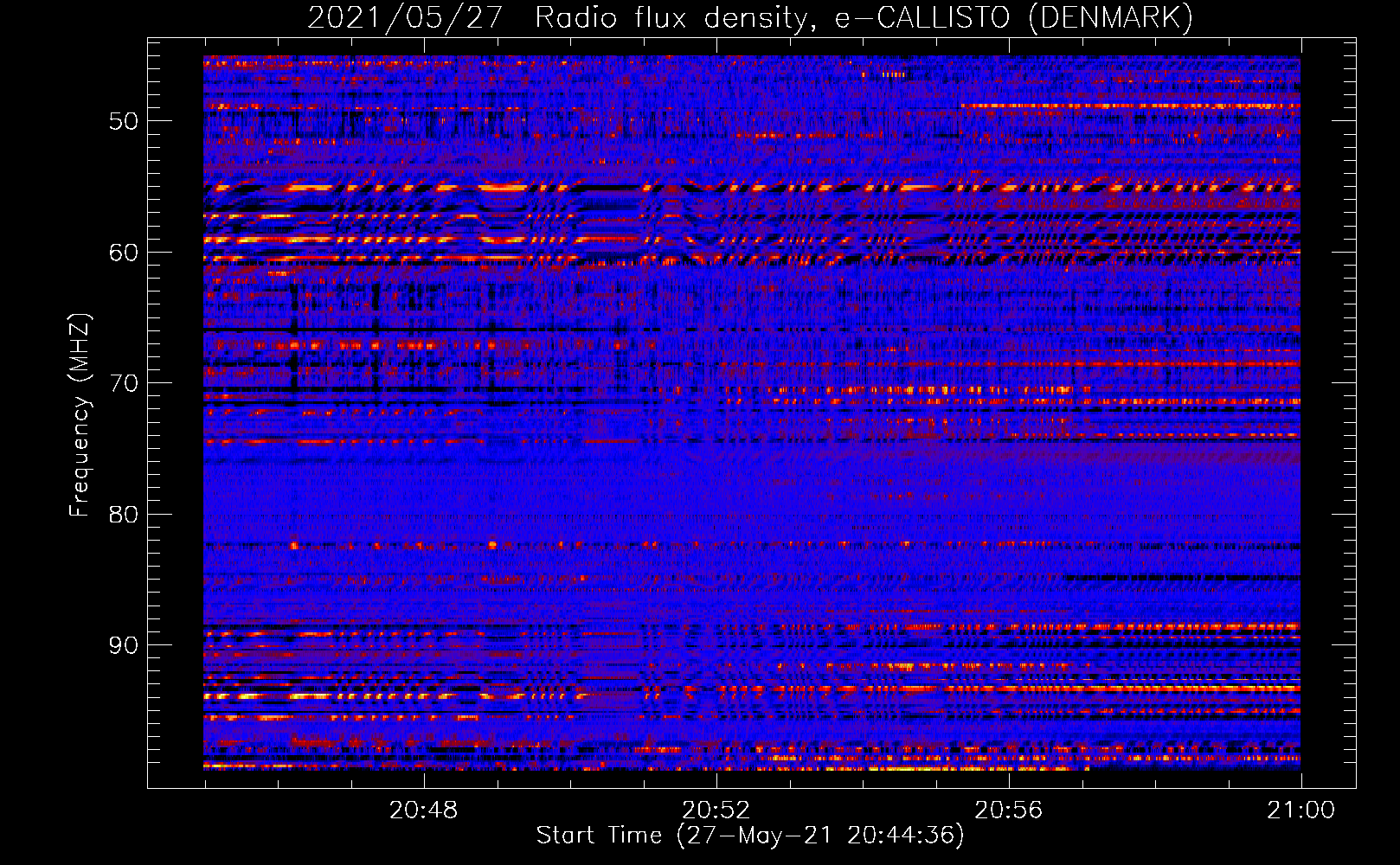Click the 60 frequency tick label
Screen dimensions: 1400x865
[x=124, y=253]
